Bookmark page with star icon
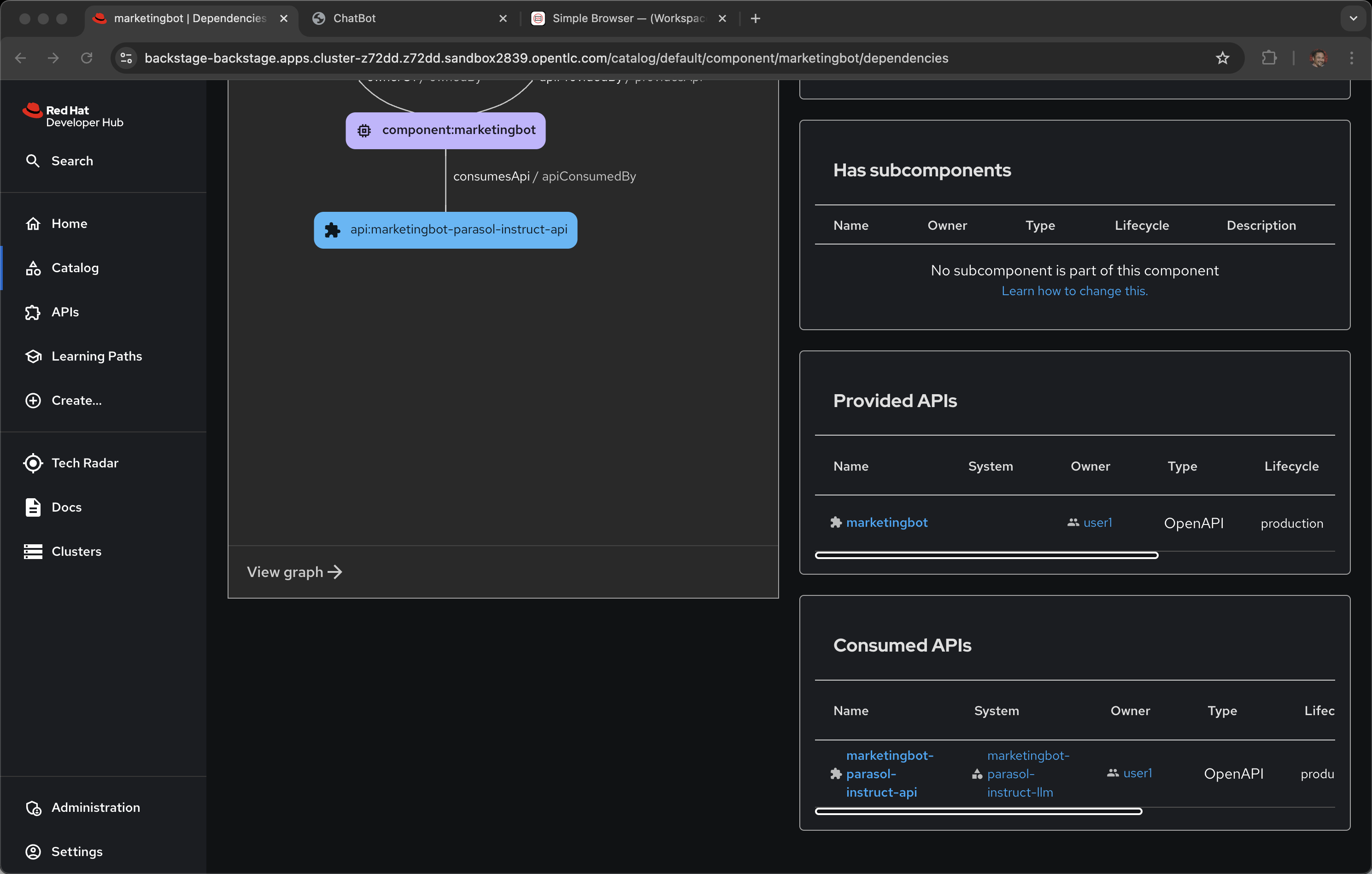The image size is (1372, 874). (x=1222, y=58)
